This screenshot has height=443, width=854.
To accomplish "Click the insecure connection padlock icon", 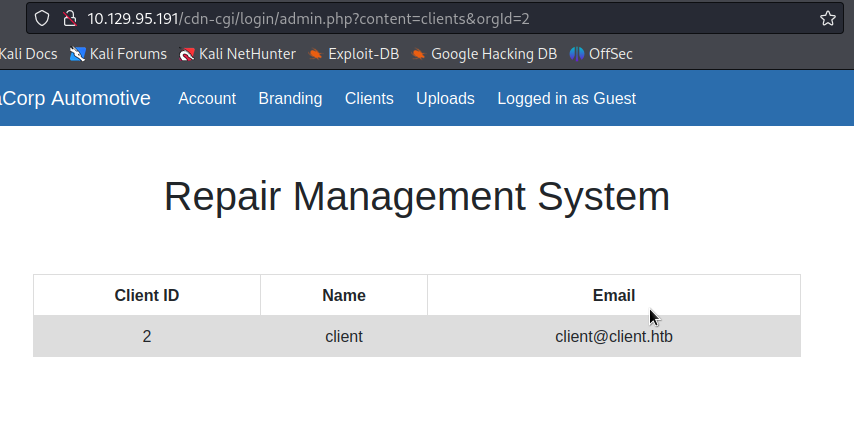I will (69, 18).
